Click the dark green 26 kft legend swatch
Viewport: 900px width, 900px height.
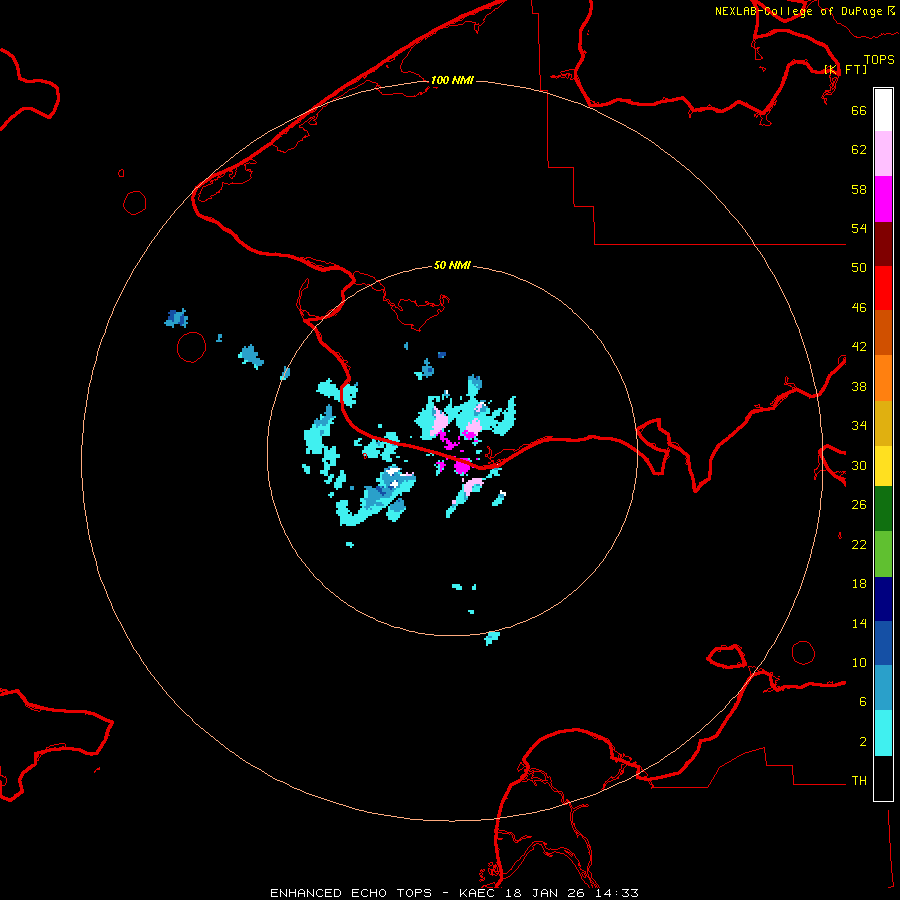[883, 509]
